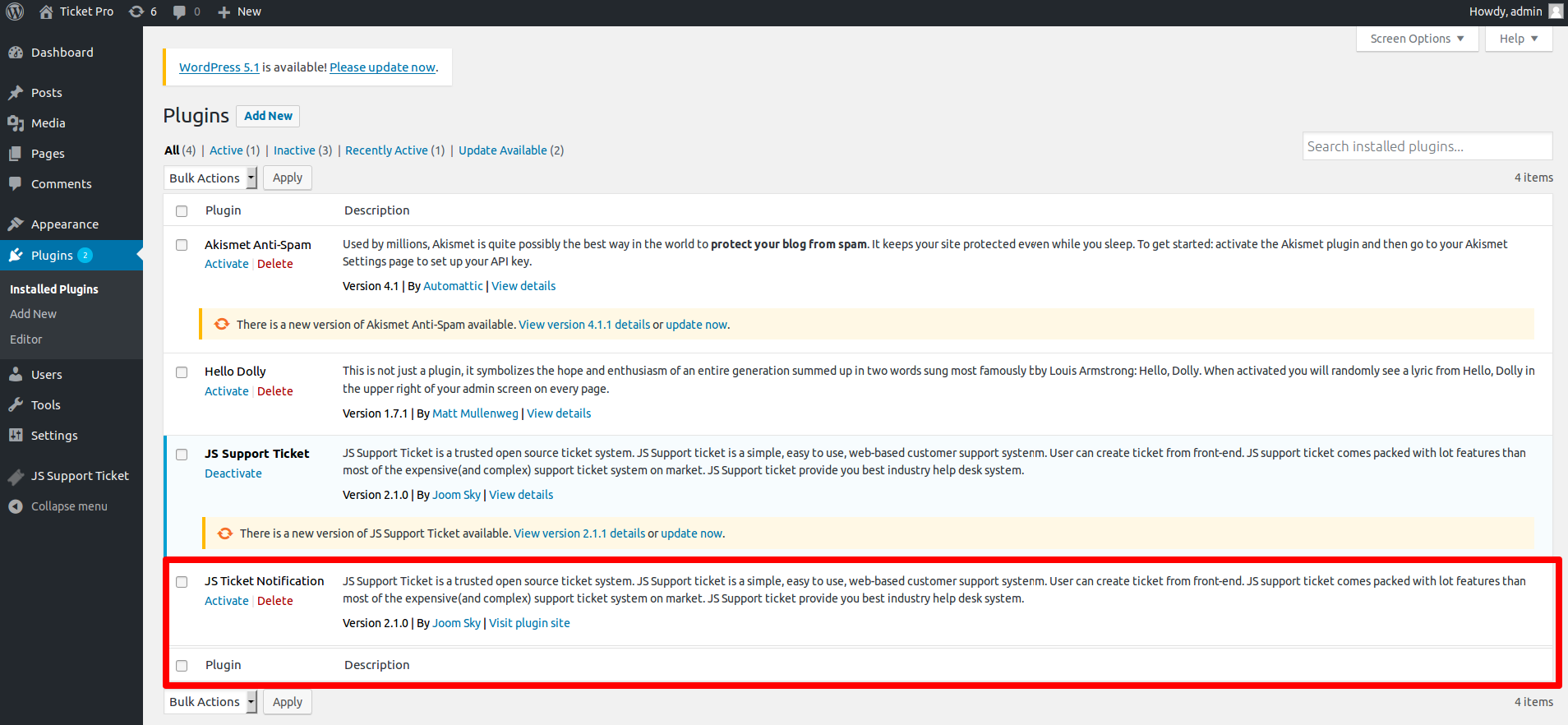Image resolution: width=1568 pixels, height=725 pixels.
Task: Click the Akismet update notice refresh icon
Action: pyautogui.click(x=222, y=324)
